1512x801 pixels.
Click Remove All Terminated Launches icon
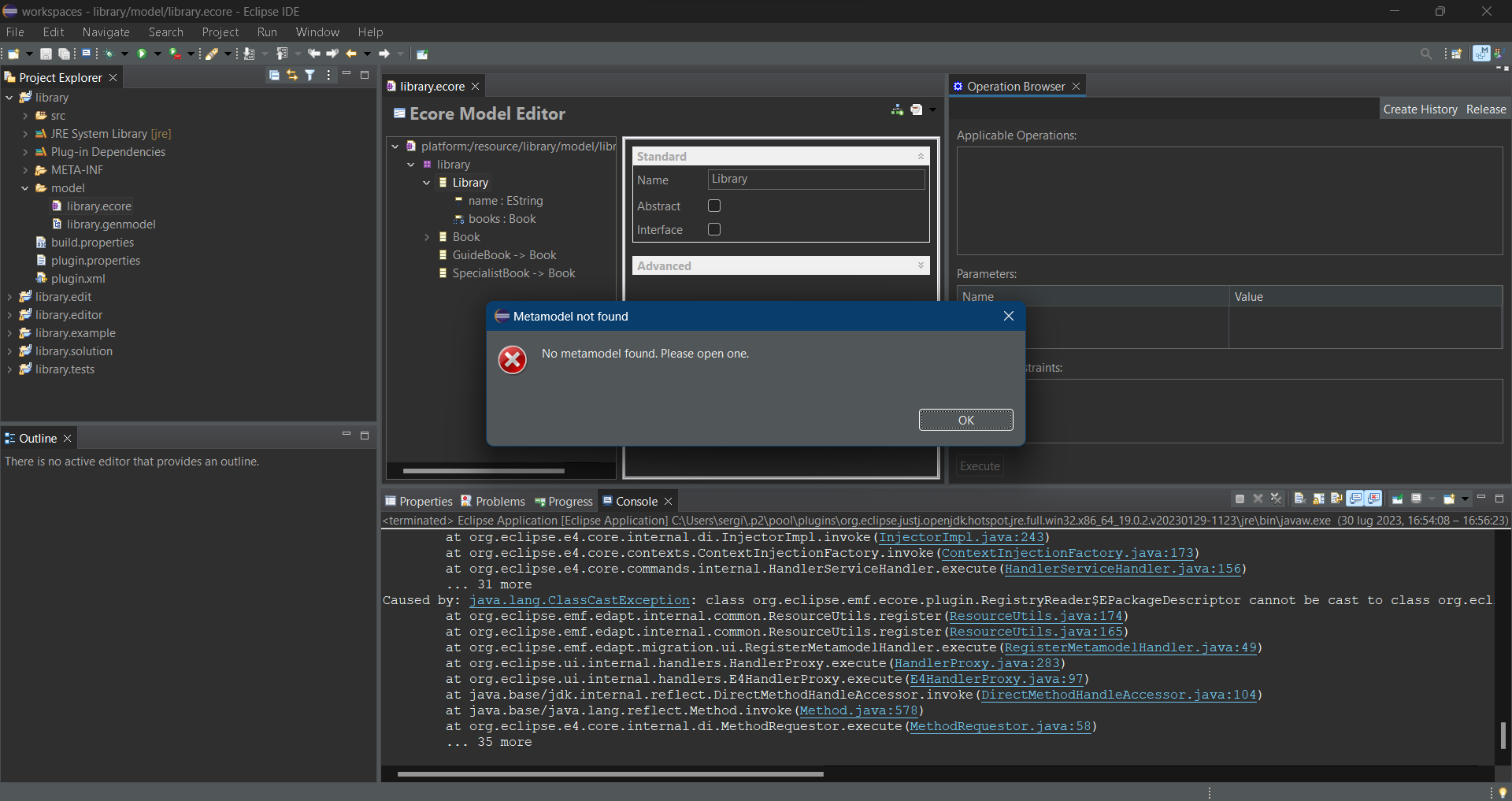coord(1277,499)
